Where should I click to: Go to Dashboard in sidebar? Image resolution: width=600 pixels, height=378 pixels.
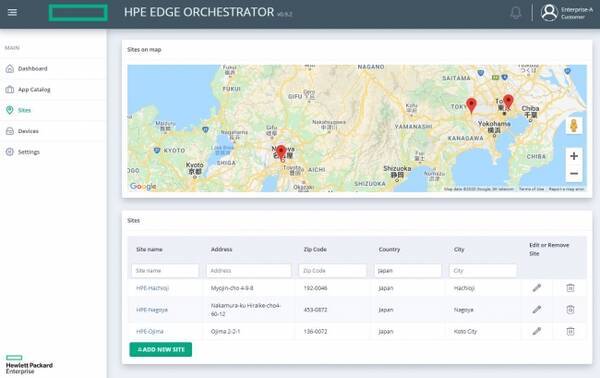pos(33,68)
